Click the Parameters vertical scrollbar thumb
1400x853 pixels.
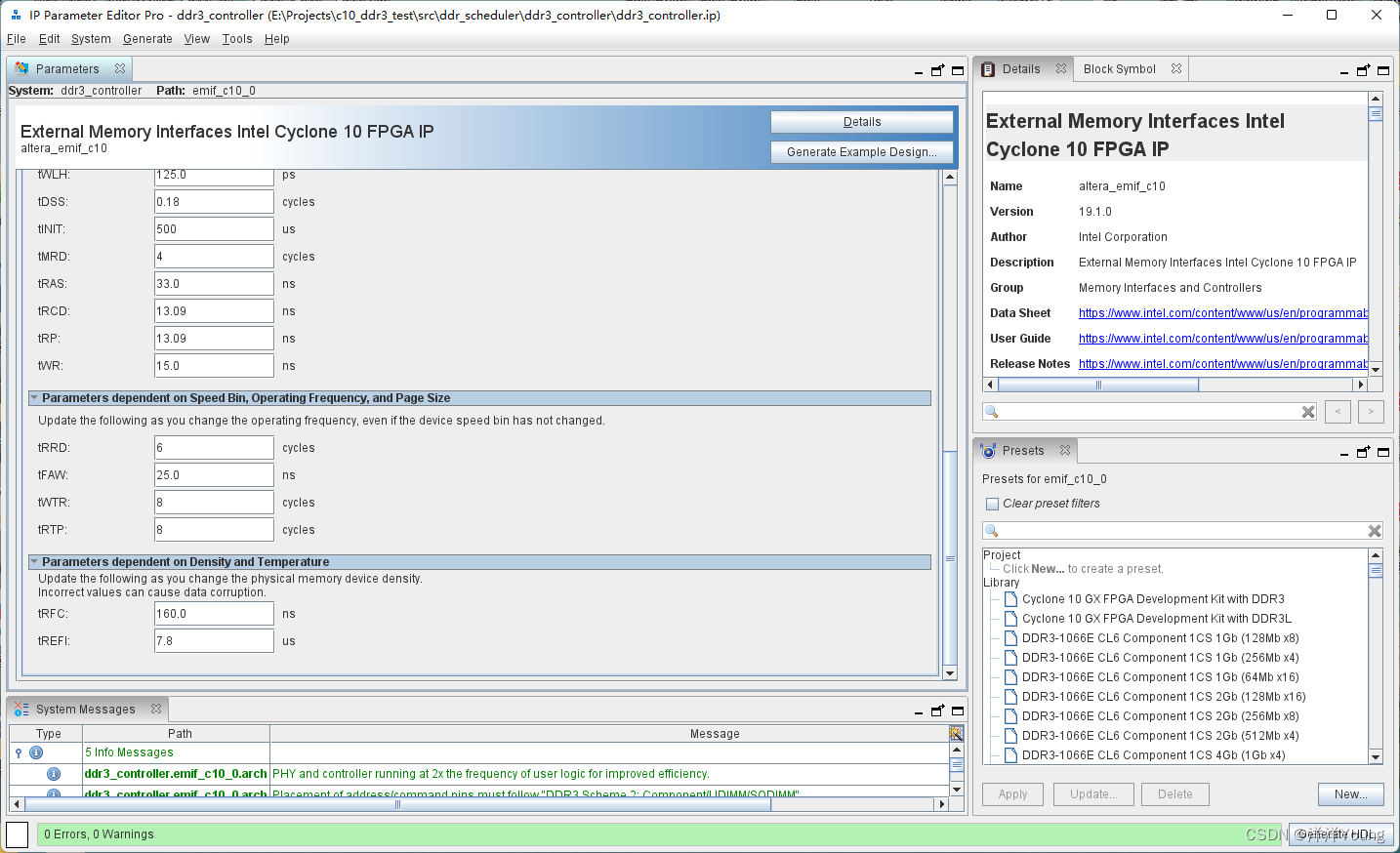(x=950, y=558)
